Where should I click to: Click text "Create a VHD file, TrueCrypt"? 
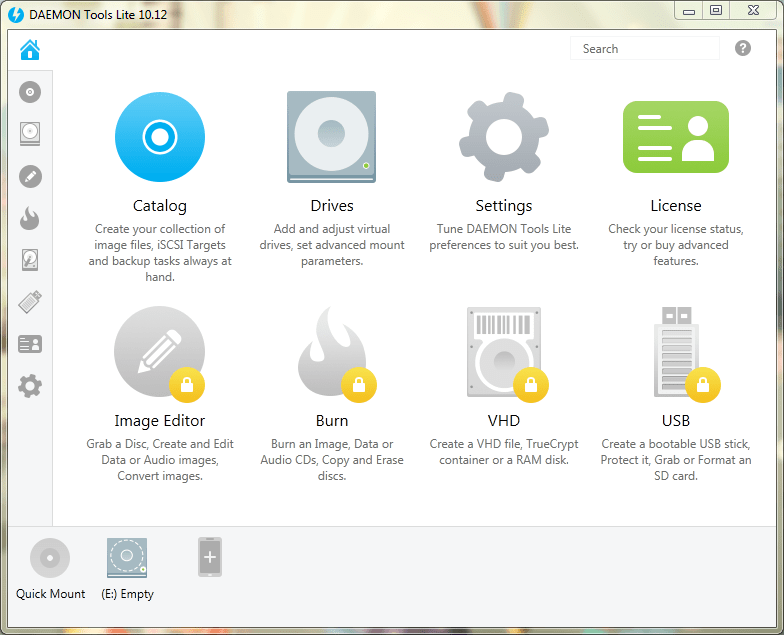click(504, 444)
